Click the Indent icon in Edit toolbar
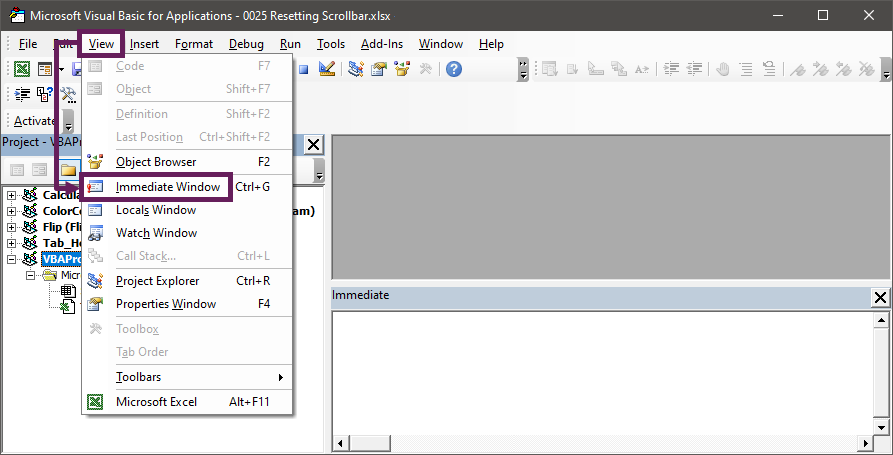Image resolution: width=893 pixels, height=455 pixels. [671, 69]
